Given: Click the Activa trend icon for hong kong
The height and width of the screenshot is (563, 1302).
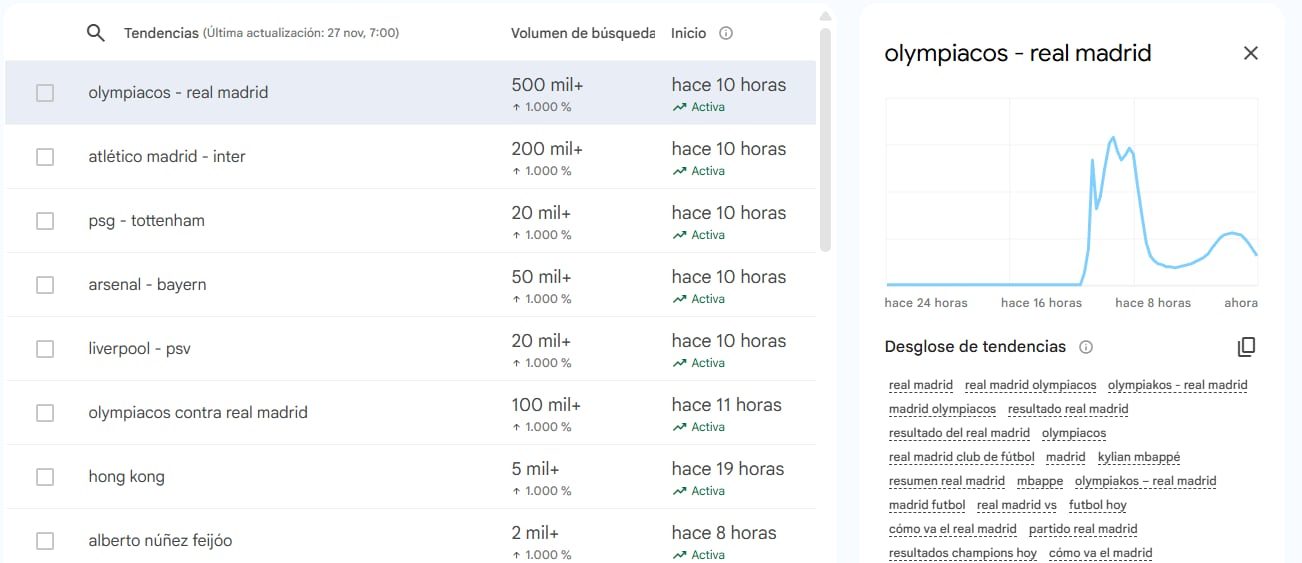Looking at the screenshot, I should 680,491.
